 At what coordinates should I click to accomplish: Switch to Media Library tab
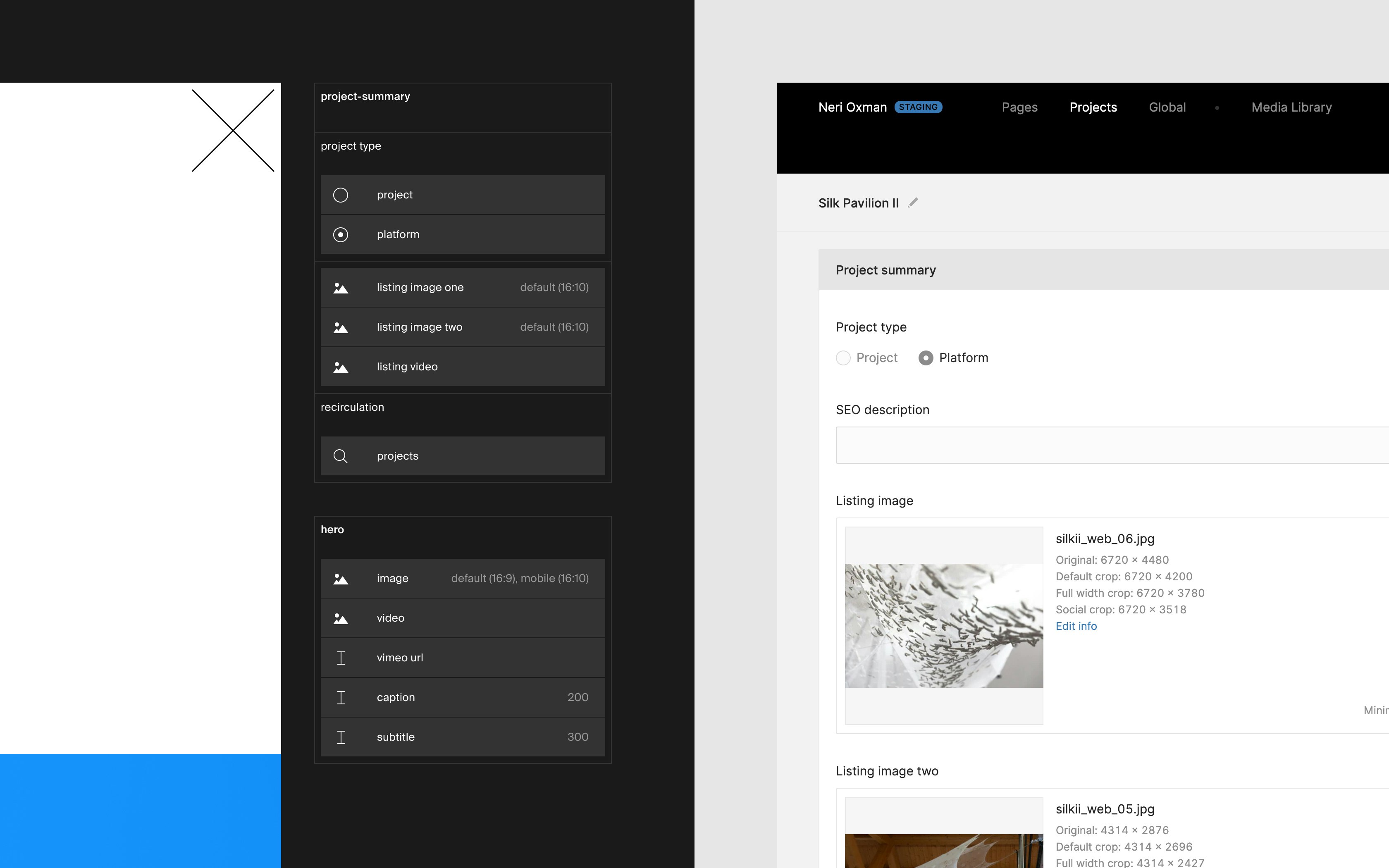click(x=1291, y=107)
